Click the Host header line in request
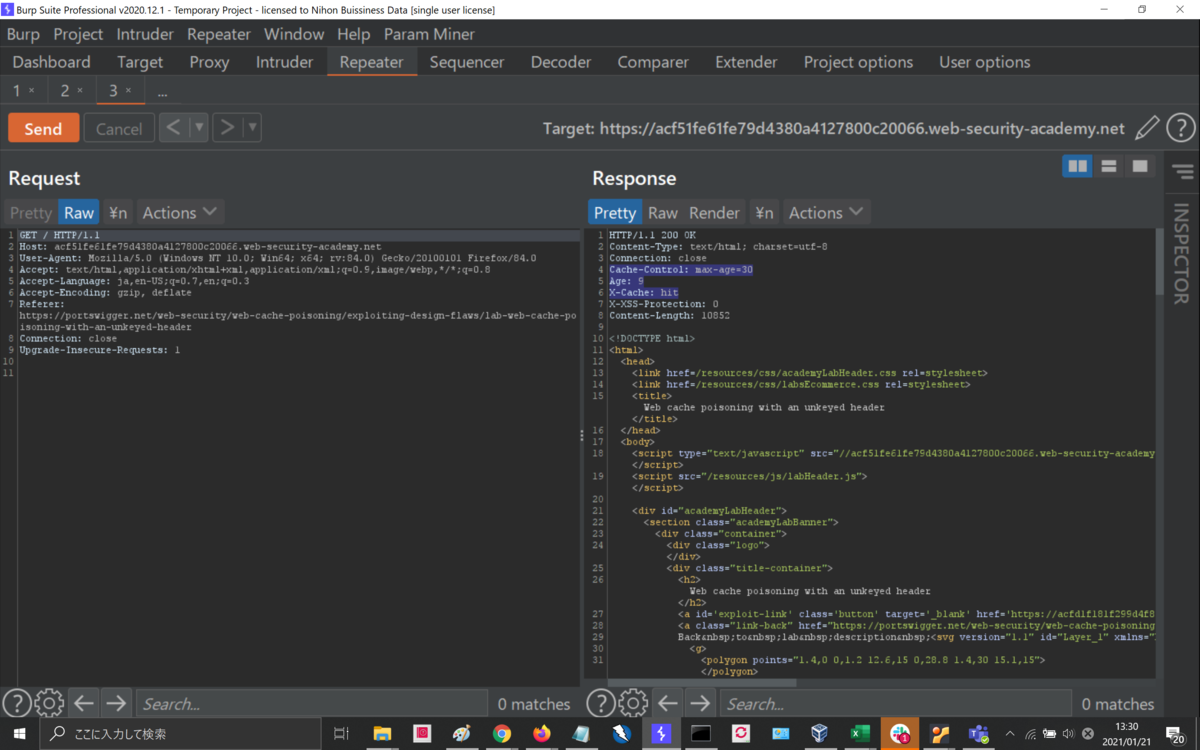The image size is (1200, 750). tap(200, 246)
